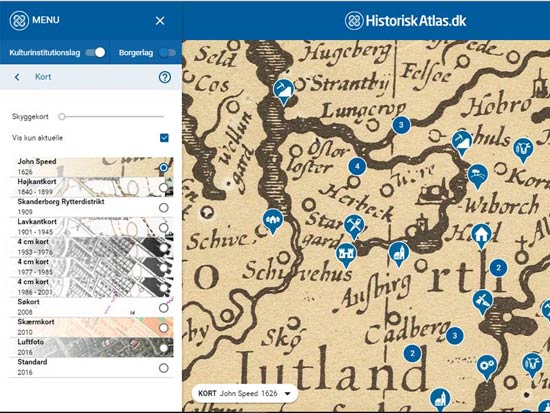Click the Lavkantkort map label
Viewport: 550px width, 413px height.
point(37,221)
